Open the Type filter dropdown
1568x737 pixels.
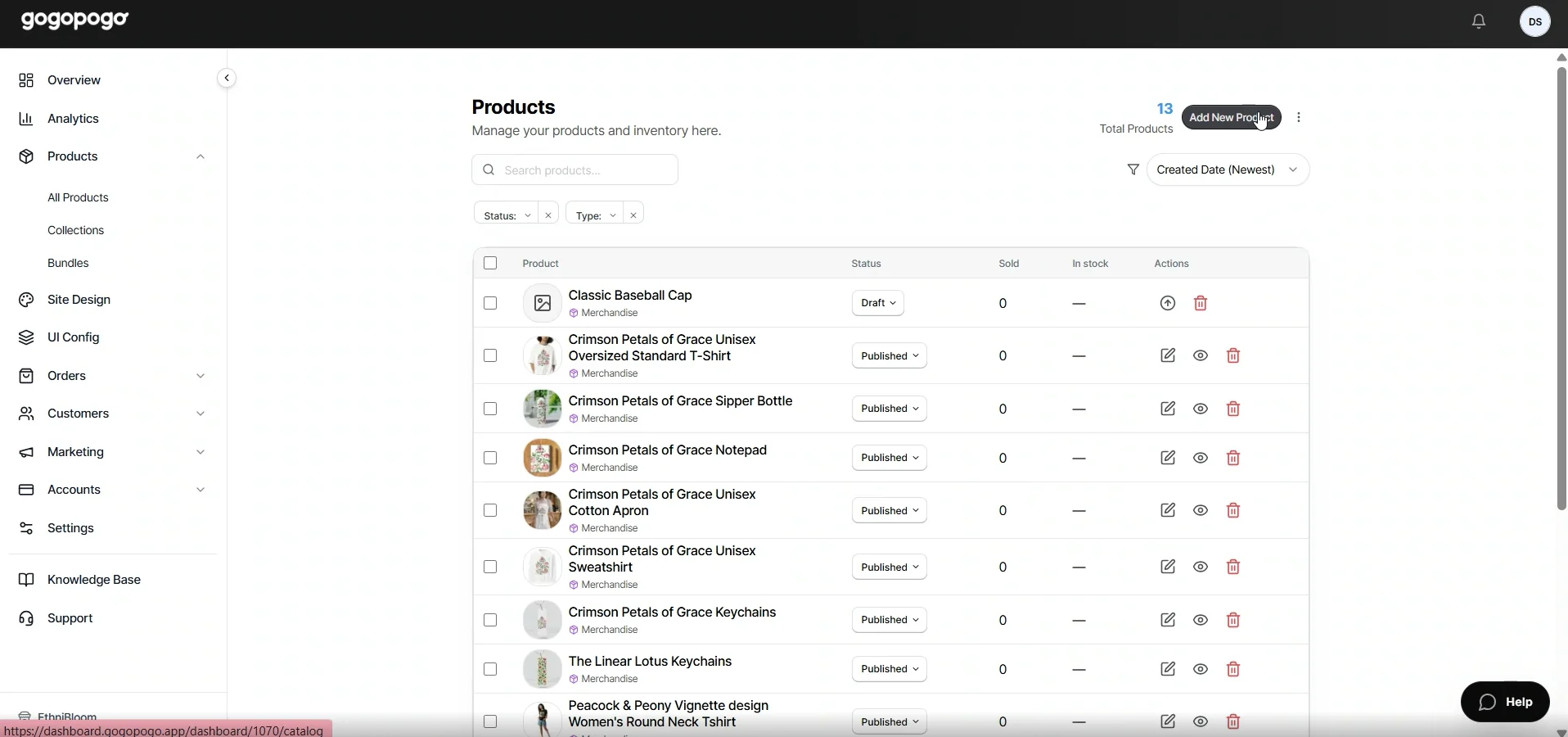point(595,215)
